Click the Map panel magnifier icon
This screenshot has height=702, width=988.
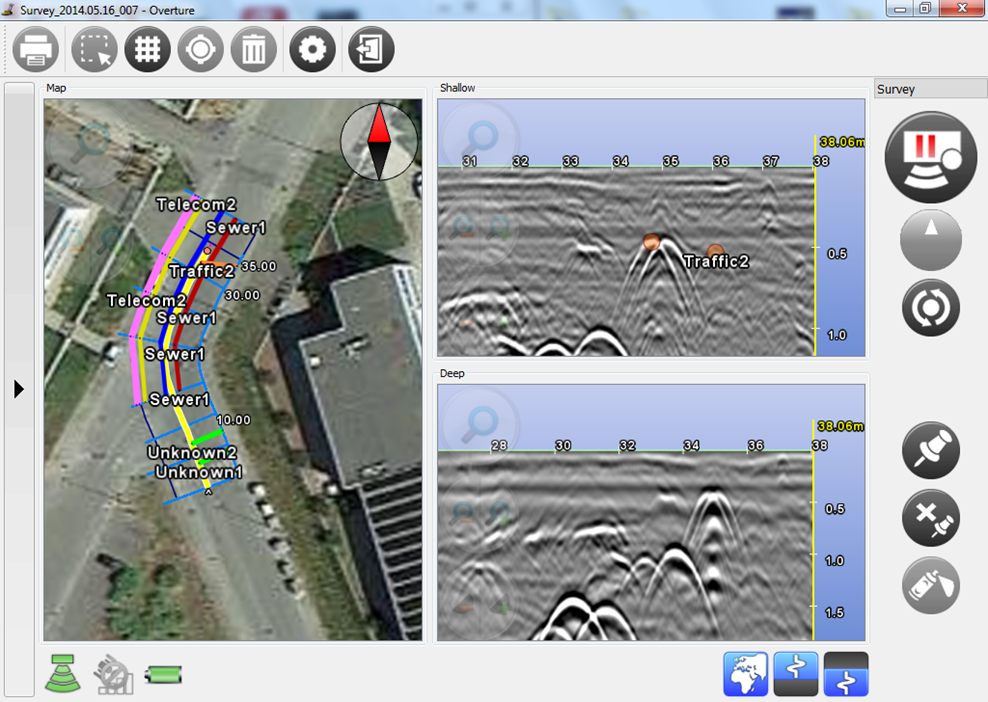(93, 142)
